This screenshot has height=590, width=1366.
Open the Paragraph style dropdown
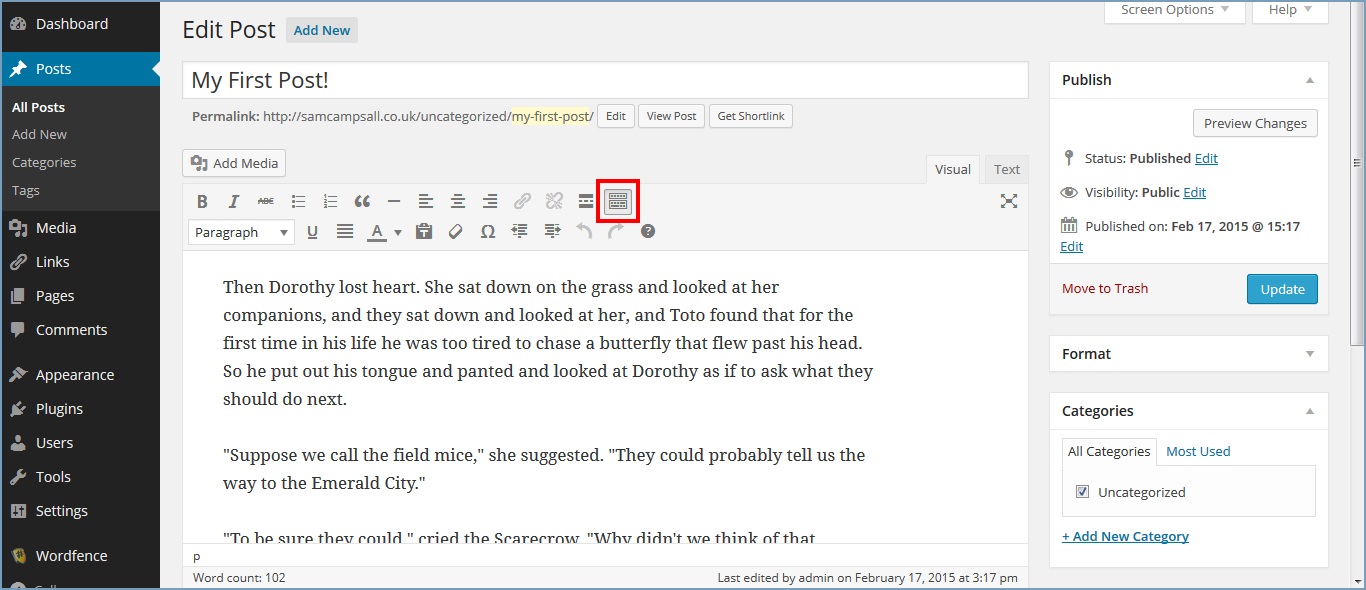click(x=240, y=231)
